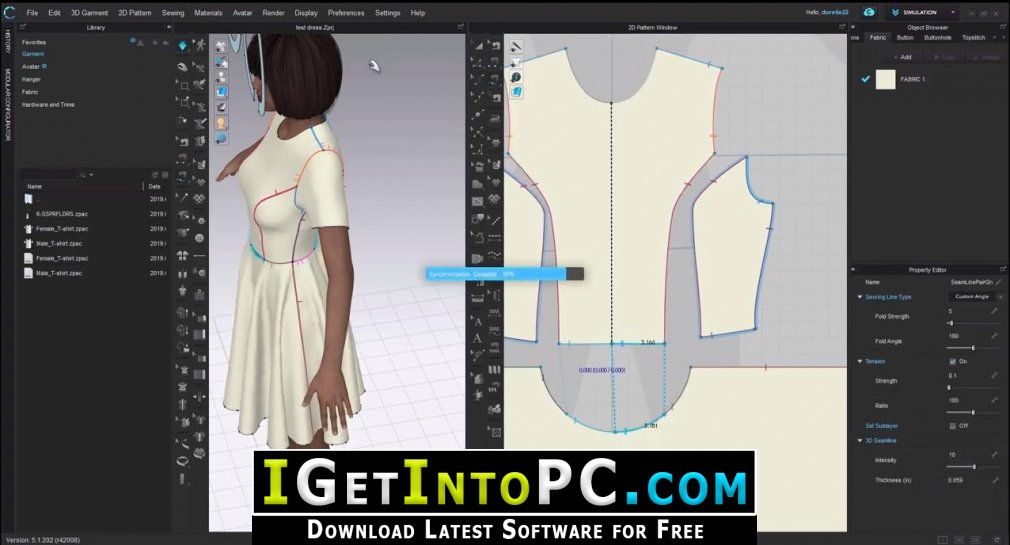This screenshot has height=545, width=1010.
Task: Click the show avatar head icon in 3D viewport
Action: pos(221,122)
